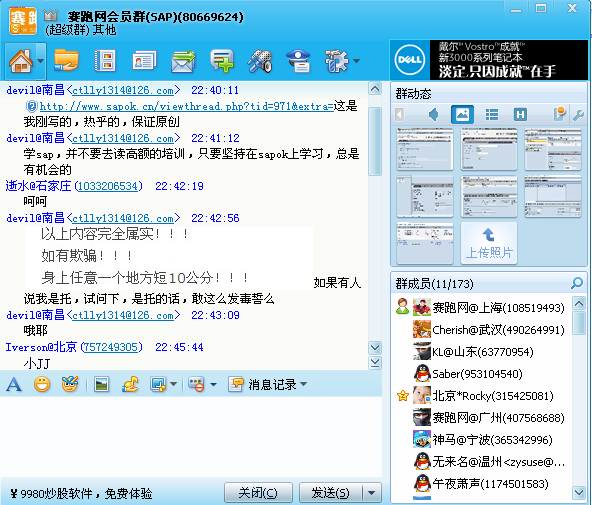The width and height of the screenshot is (592, 505).
Task: Open group shared files folder icon
Action: [66, 60]
